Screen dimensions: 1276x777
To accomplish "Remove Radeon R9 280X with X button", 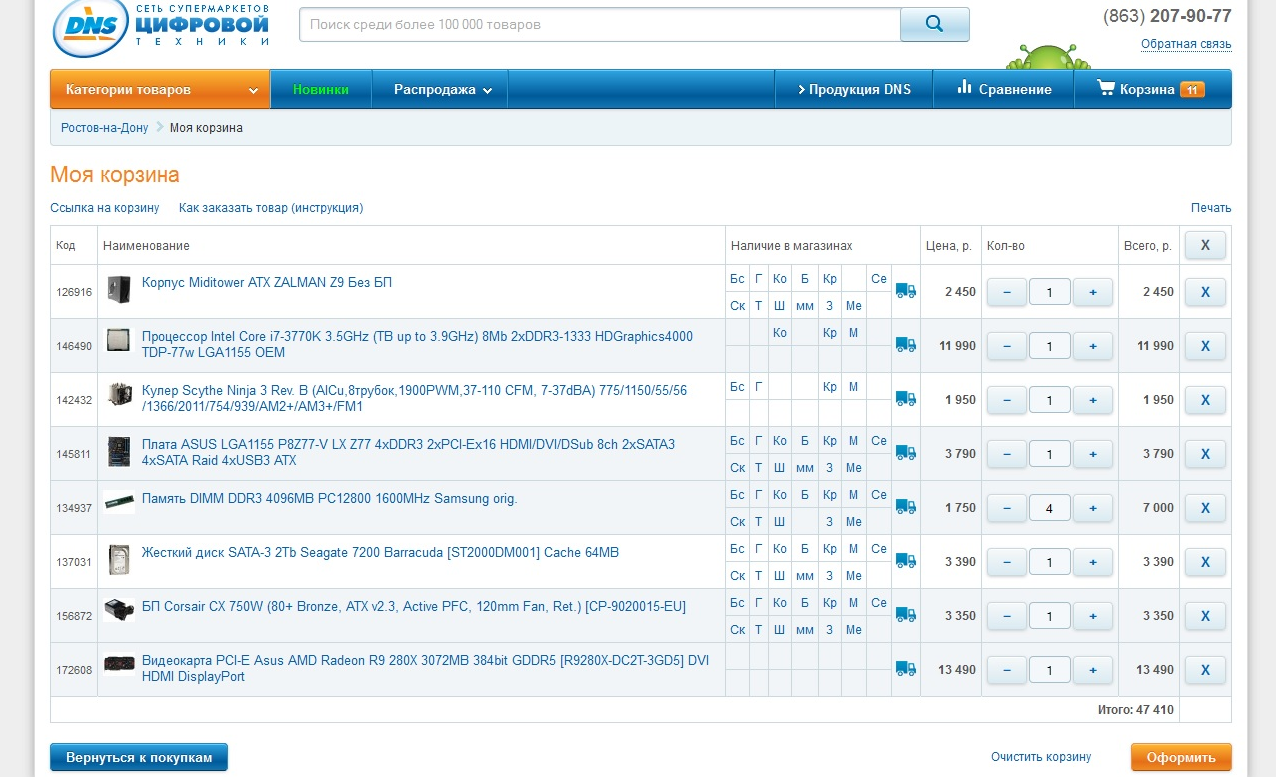I will (x=1205, y=670).
